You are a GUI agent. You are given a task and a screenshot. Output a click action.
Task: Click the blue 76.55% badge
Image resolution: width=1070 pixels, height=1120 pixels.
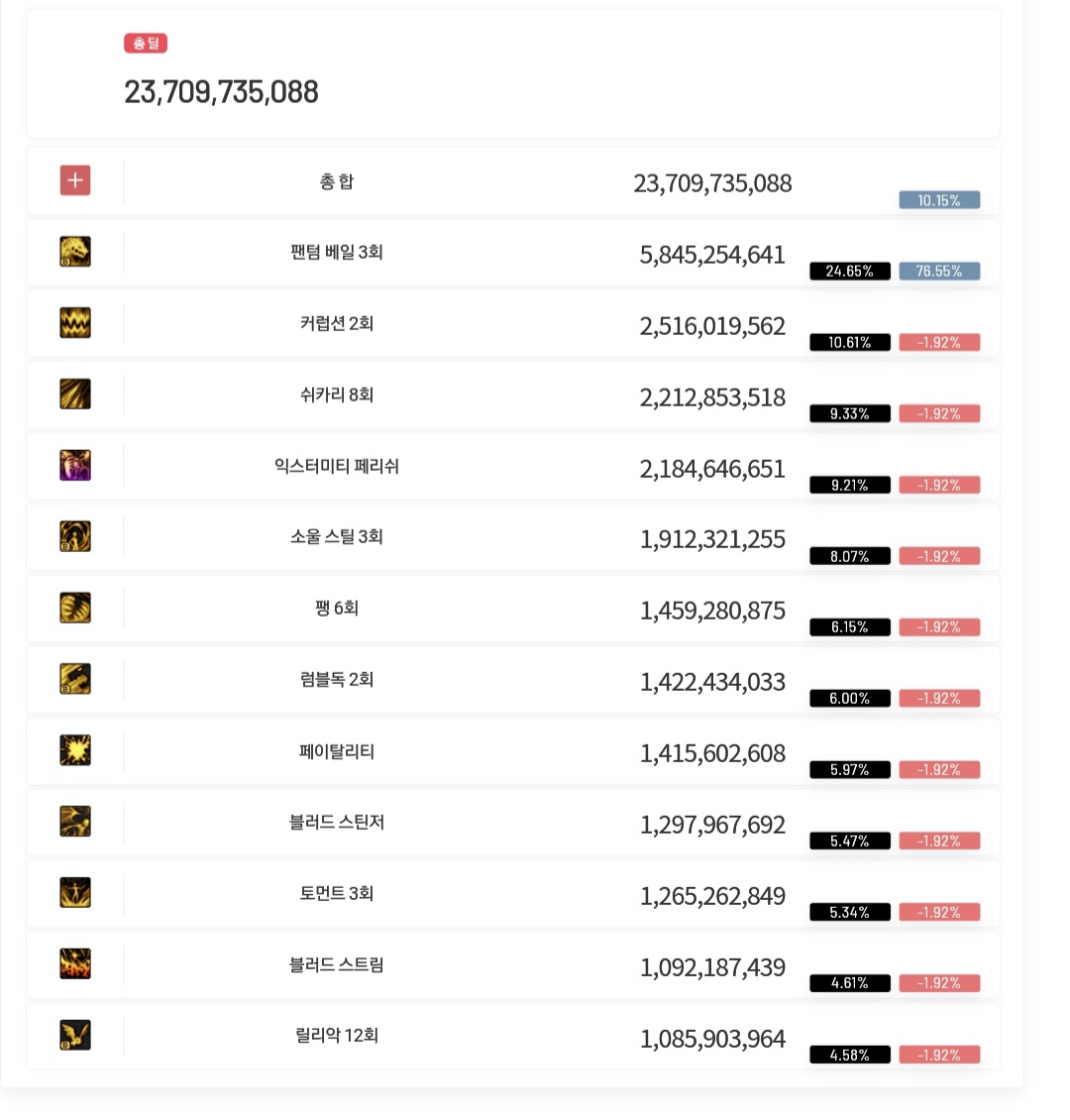(x=939, y=271)
